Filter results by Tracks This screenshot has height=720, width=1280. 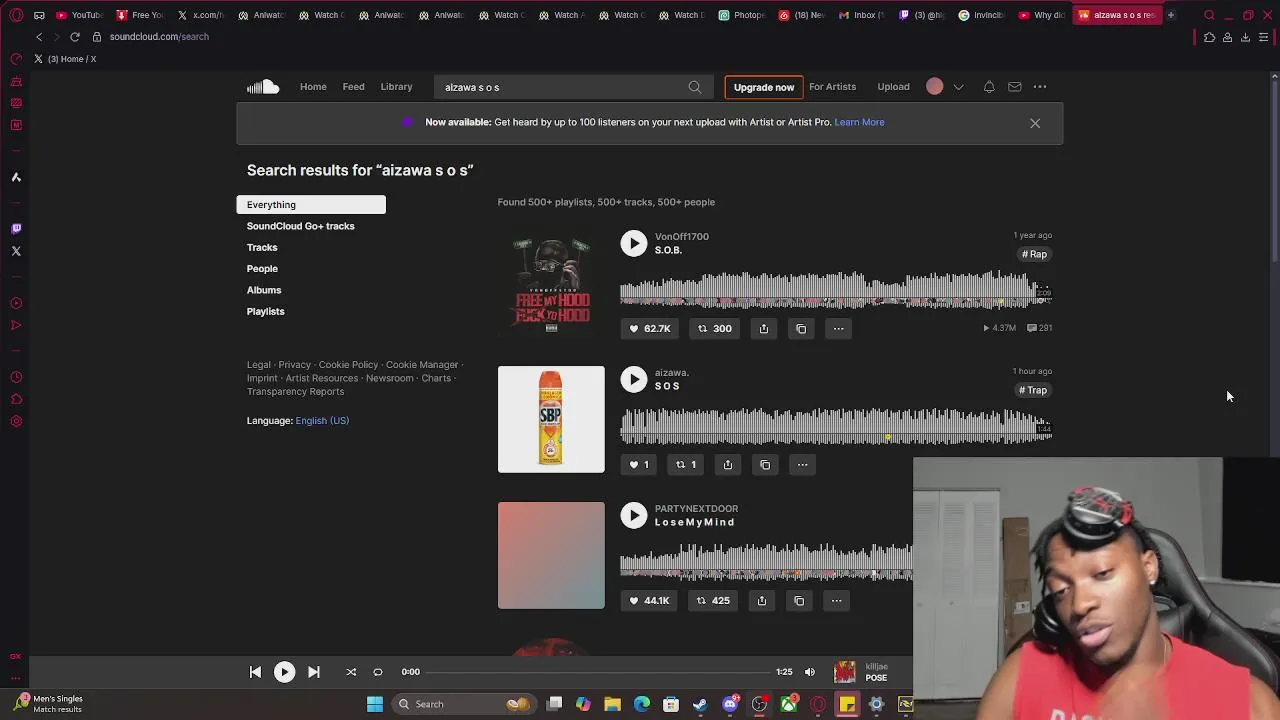point(262,247)
